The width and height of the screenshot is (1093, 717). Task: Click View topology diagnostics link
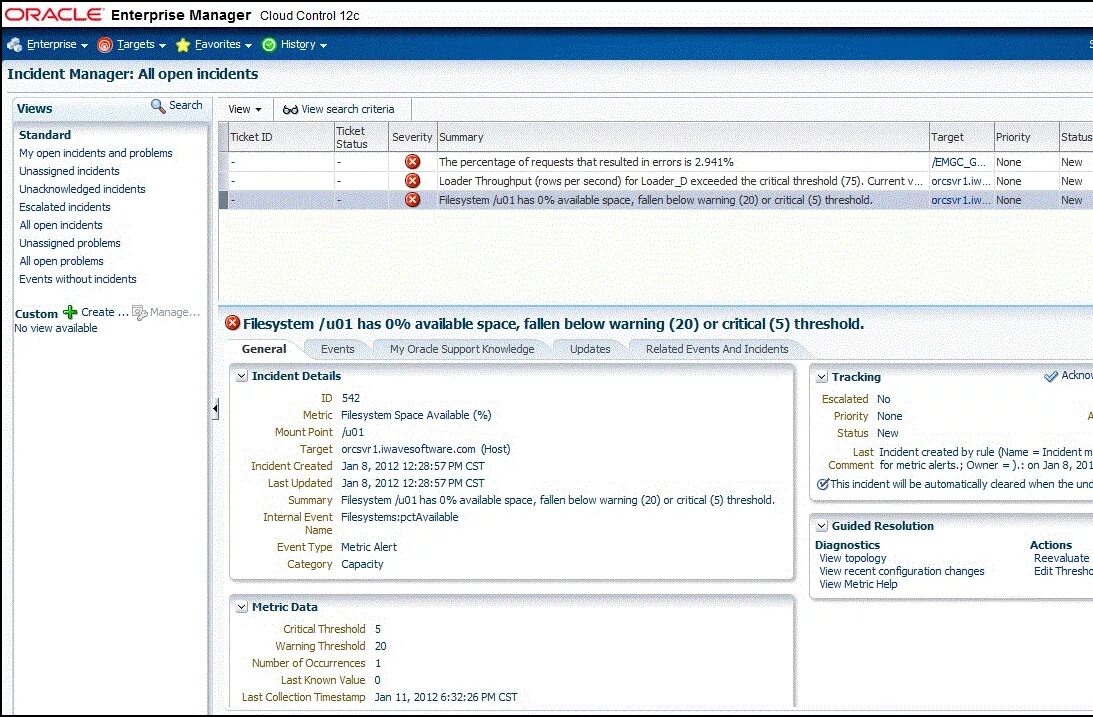tap(853, 558)
